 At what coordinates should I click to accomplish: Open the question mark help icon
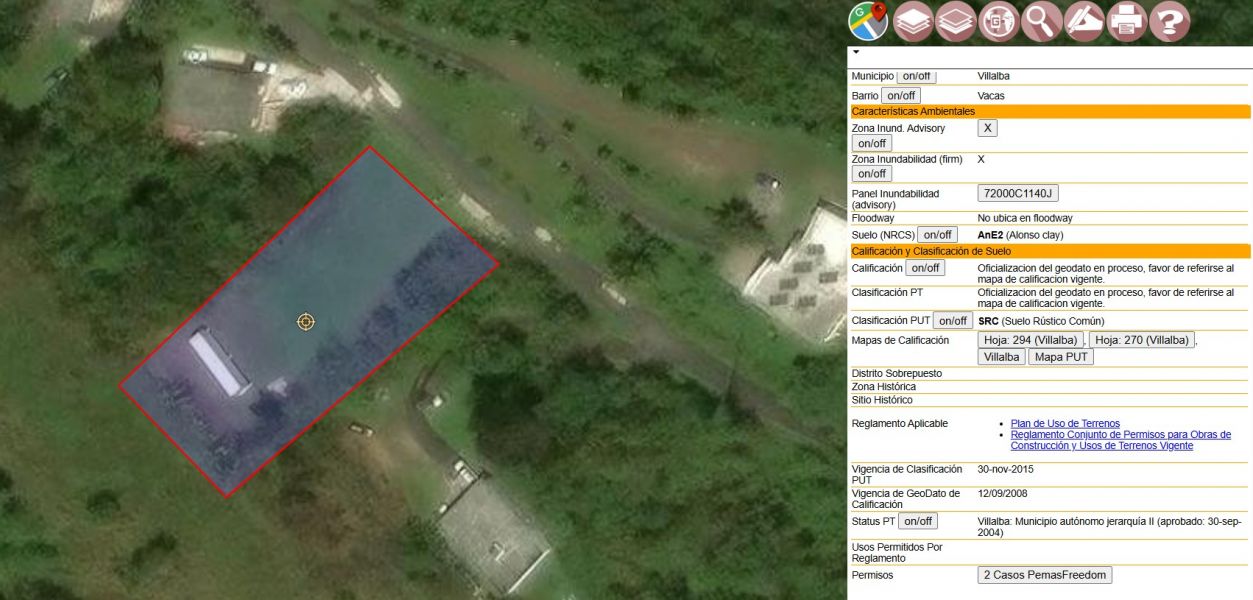click(x=1170, y=21)
